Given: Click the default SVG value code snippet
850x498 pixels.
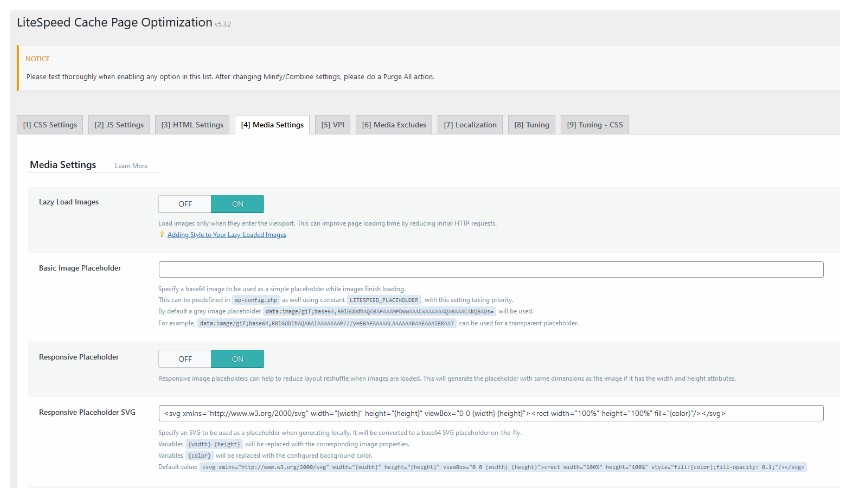Looking at the screenshot, I should [503, 467].
